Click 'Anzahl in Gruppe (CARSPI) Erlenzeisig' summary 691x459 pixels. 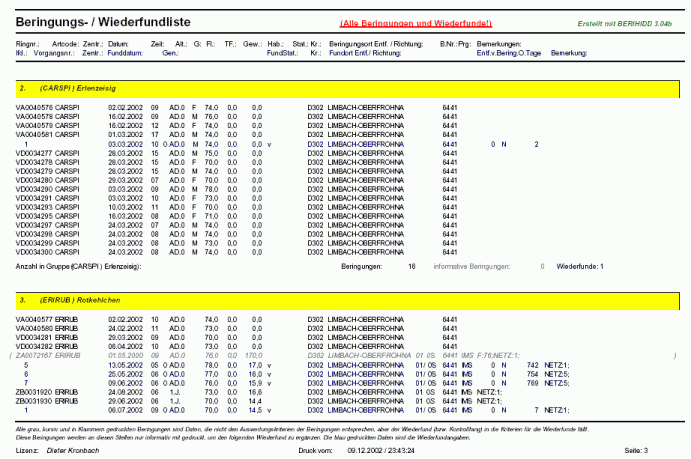point(78,267)
